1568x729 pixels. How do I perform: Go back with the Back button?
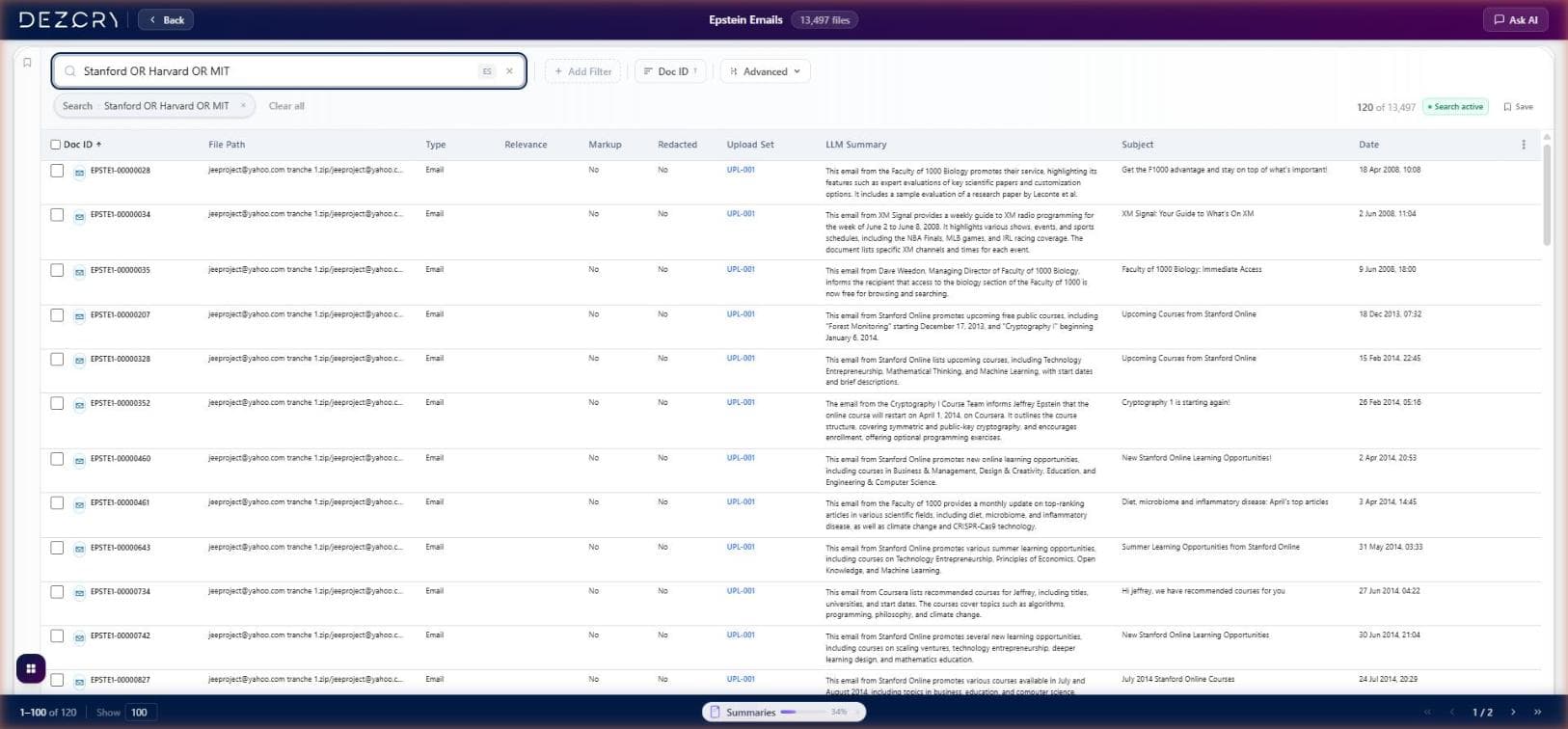coord(166,20)
